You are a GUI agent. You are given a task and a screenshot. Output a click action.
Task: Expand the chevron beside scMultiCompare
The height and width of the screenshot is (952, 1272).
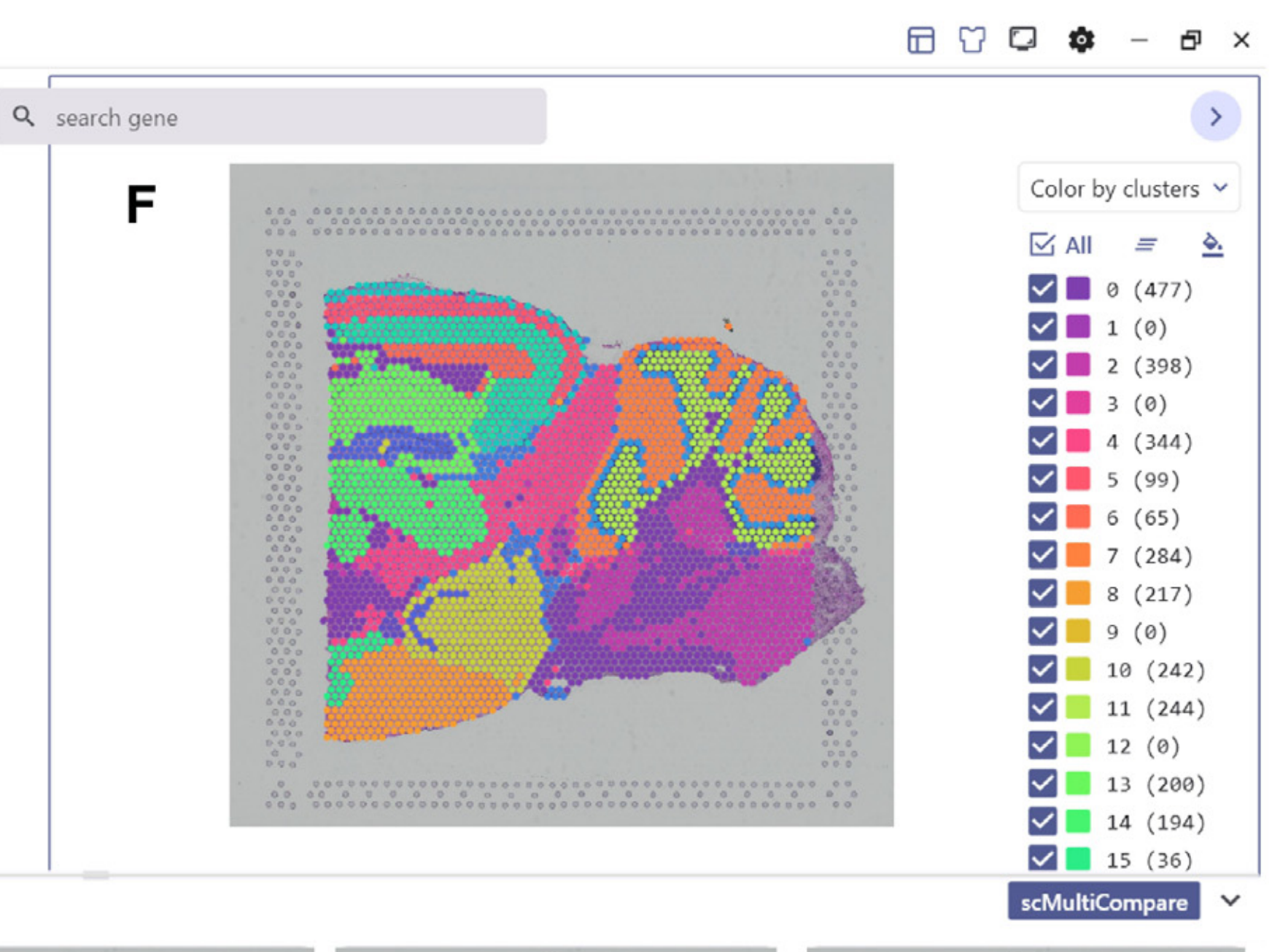(1230, 901)
